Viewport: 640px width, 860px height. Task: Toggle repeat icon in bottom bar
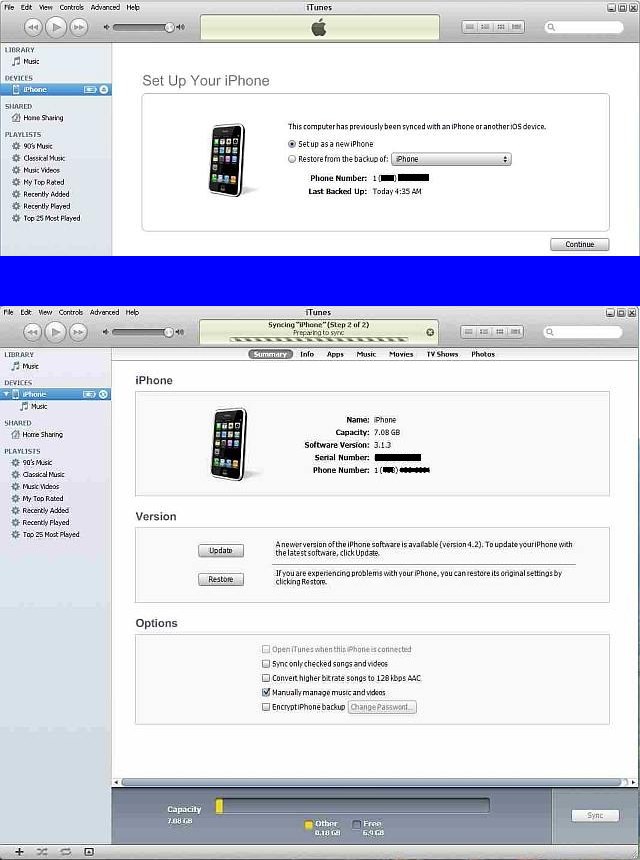(66, 852)
